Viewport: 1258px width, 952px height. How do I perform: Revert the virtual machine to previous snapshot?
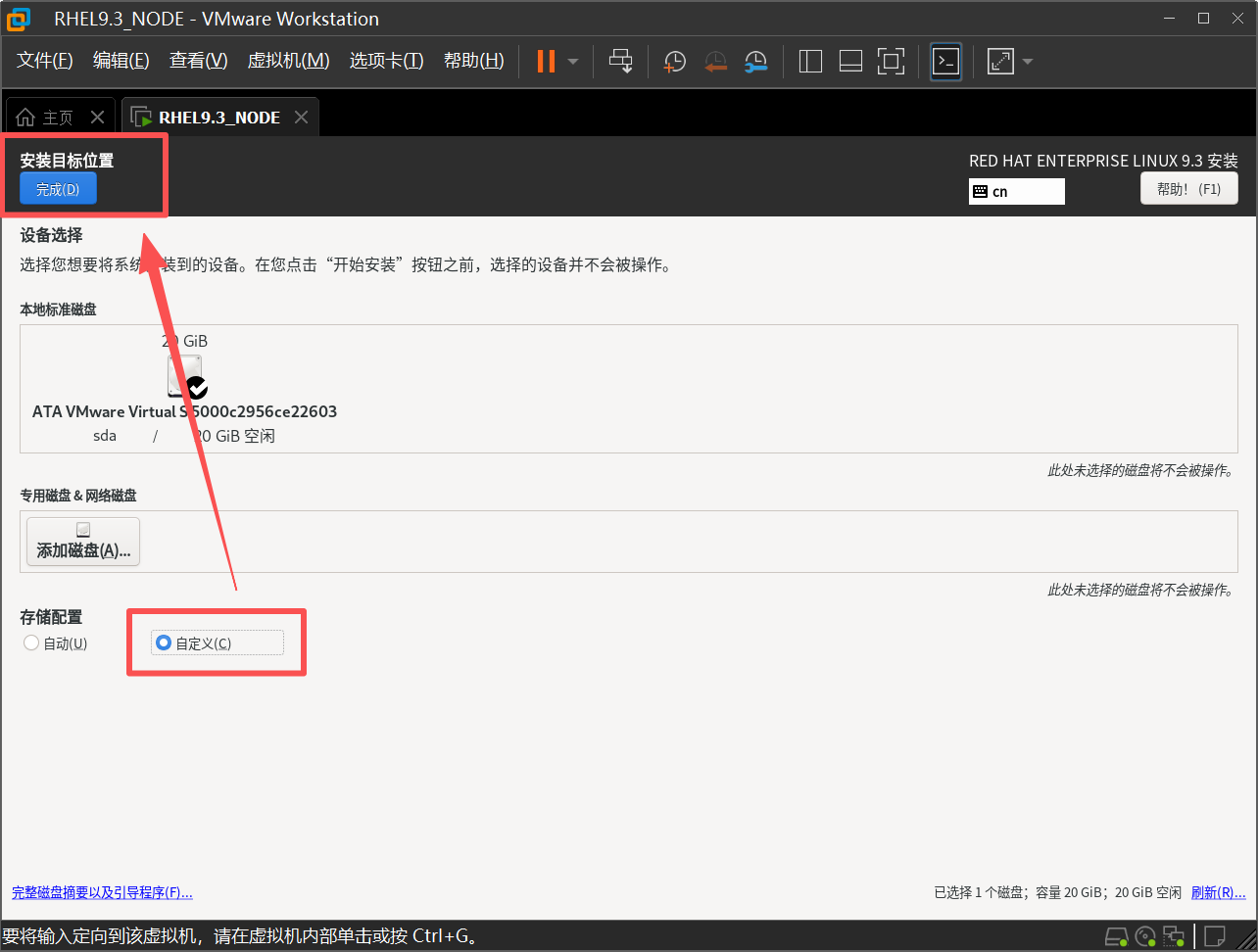tap(715, 62)
